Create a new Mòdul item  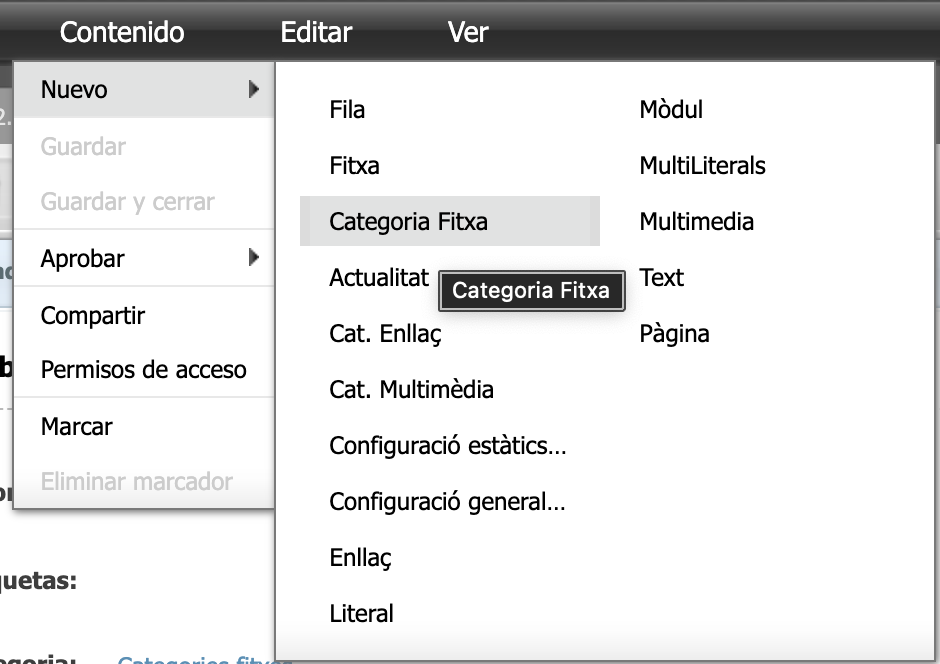[x=671, y=110]
